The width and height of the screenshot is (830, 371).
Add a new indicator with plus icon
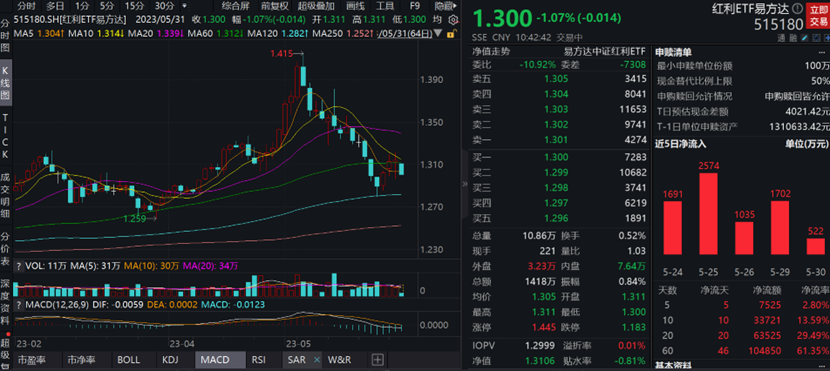tap(377, 360)
